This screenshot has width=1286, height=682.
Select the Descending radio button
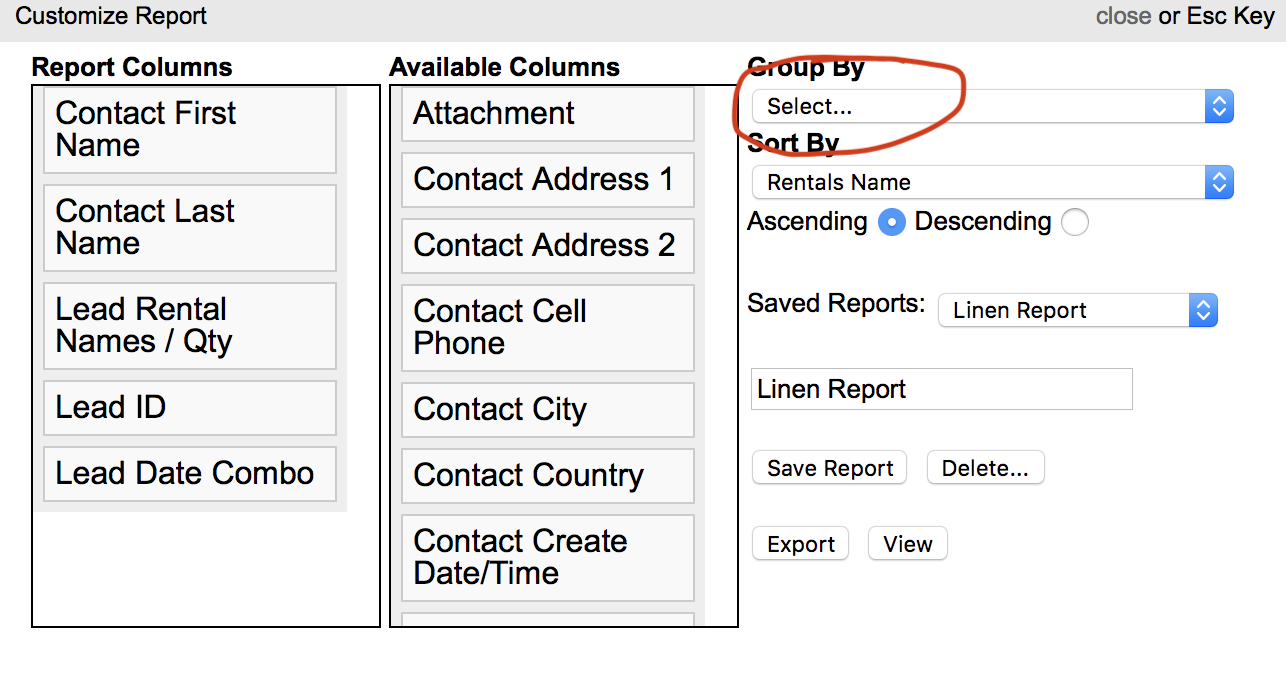[1074, 222]
